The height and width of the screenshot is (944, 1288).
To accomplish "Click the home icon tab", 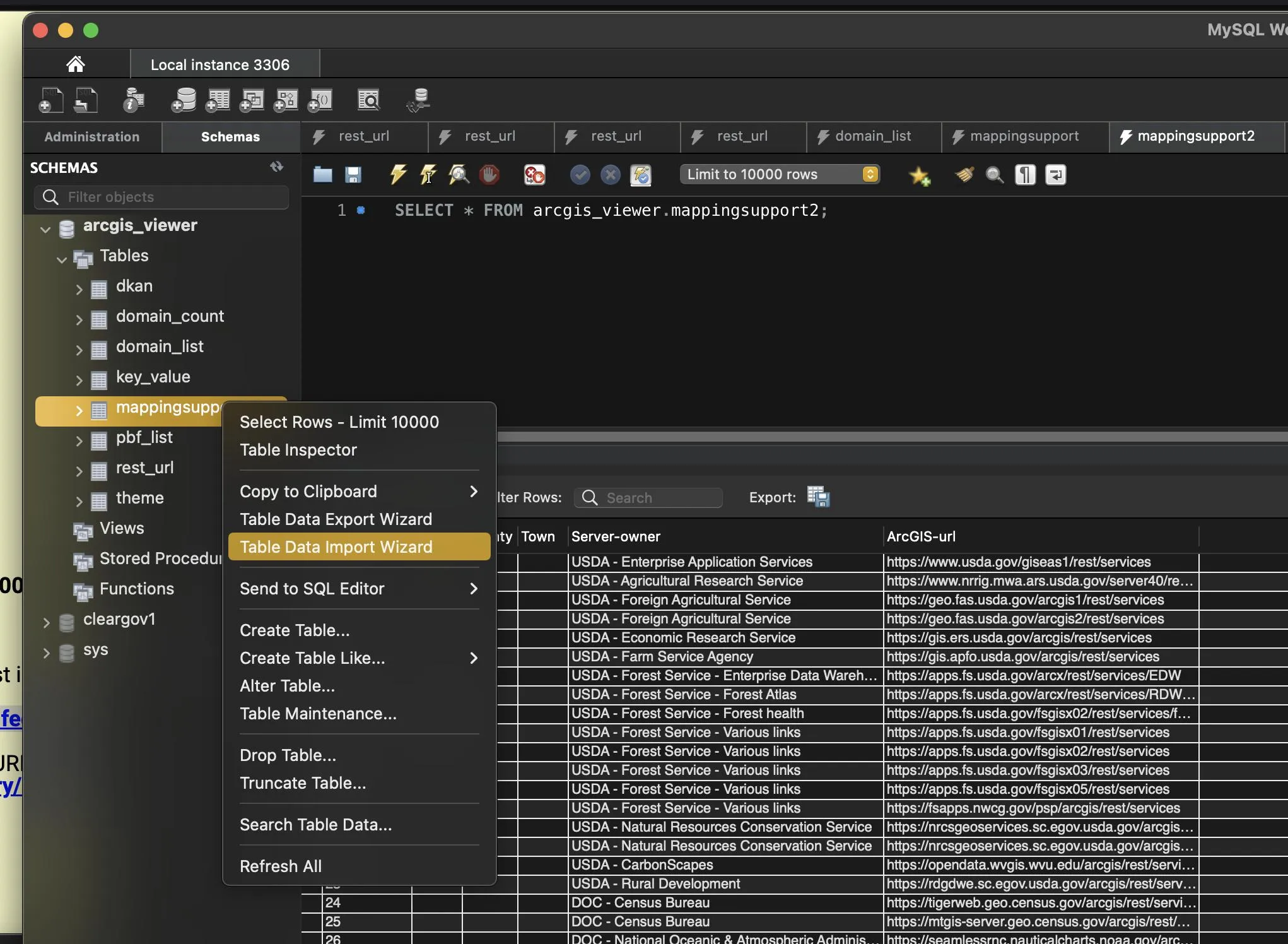I will tap(76, 64).
